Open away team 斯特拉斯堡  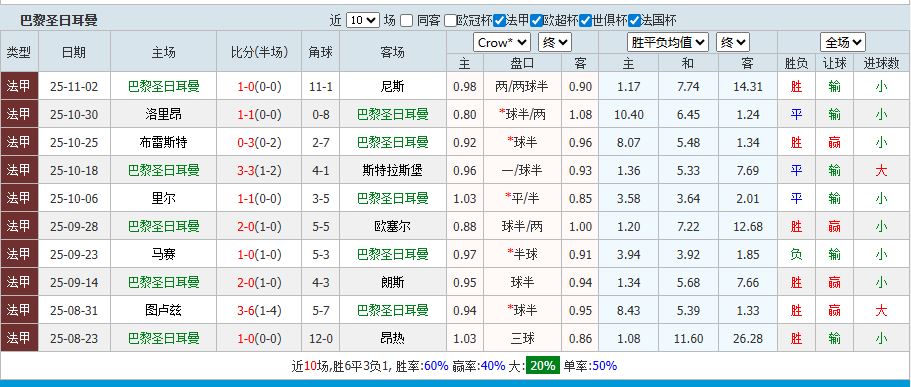(392, 170)
